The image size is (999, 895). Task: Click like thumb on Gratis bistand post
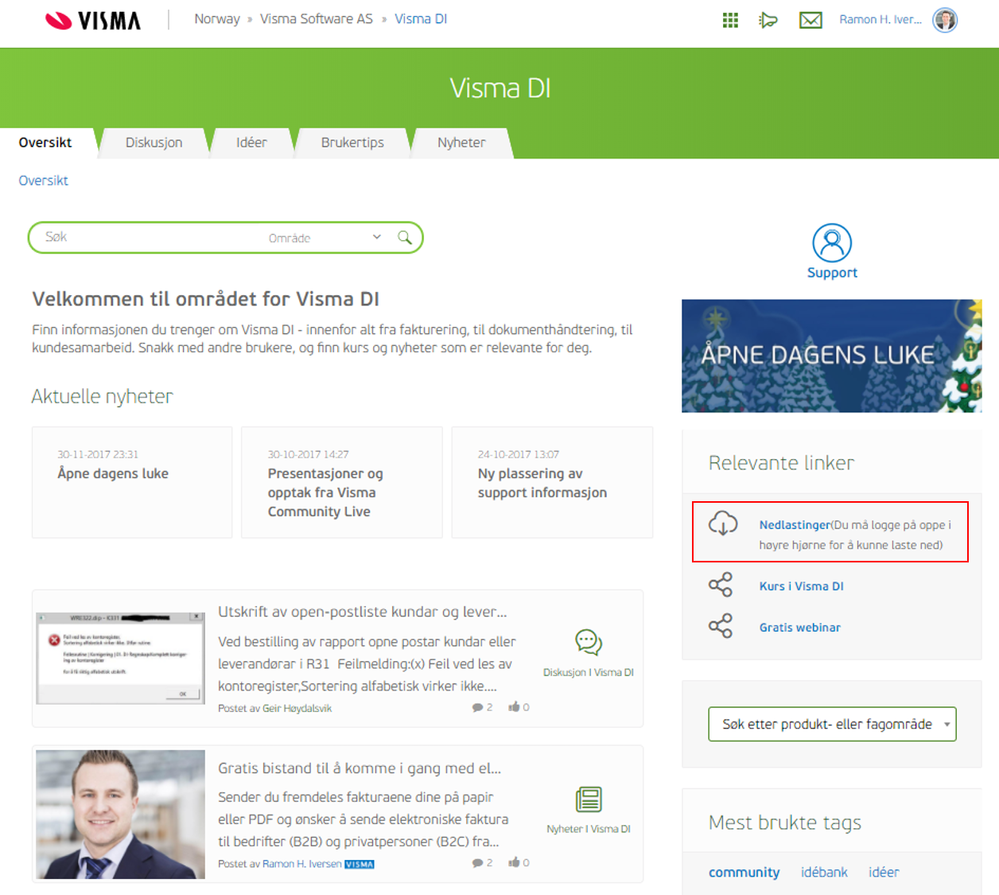[514, 862]
